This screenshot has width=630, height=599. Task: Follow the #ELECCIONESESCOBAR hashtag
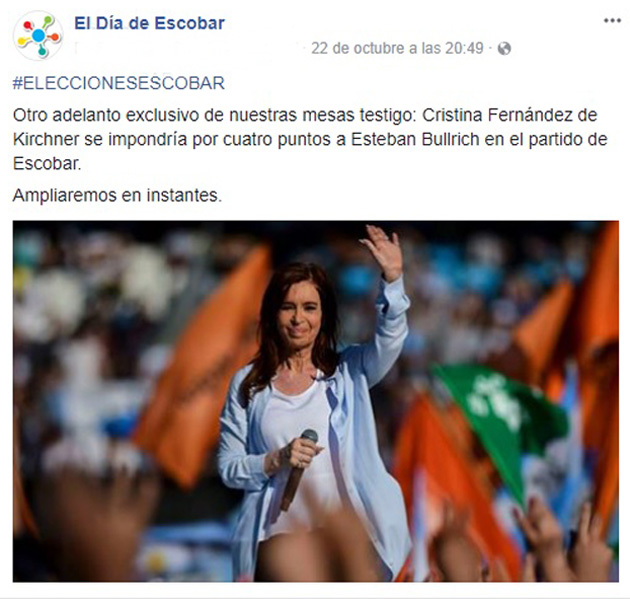[x=119, y=83]
